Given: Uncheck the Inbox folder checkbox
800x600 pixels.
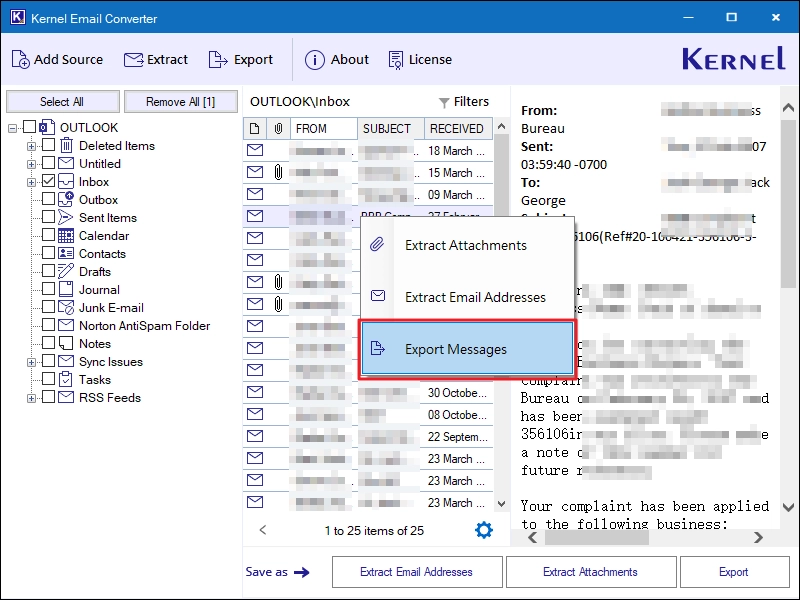Looking at the screenshot, I should (x=48, y=181).
